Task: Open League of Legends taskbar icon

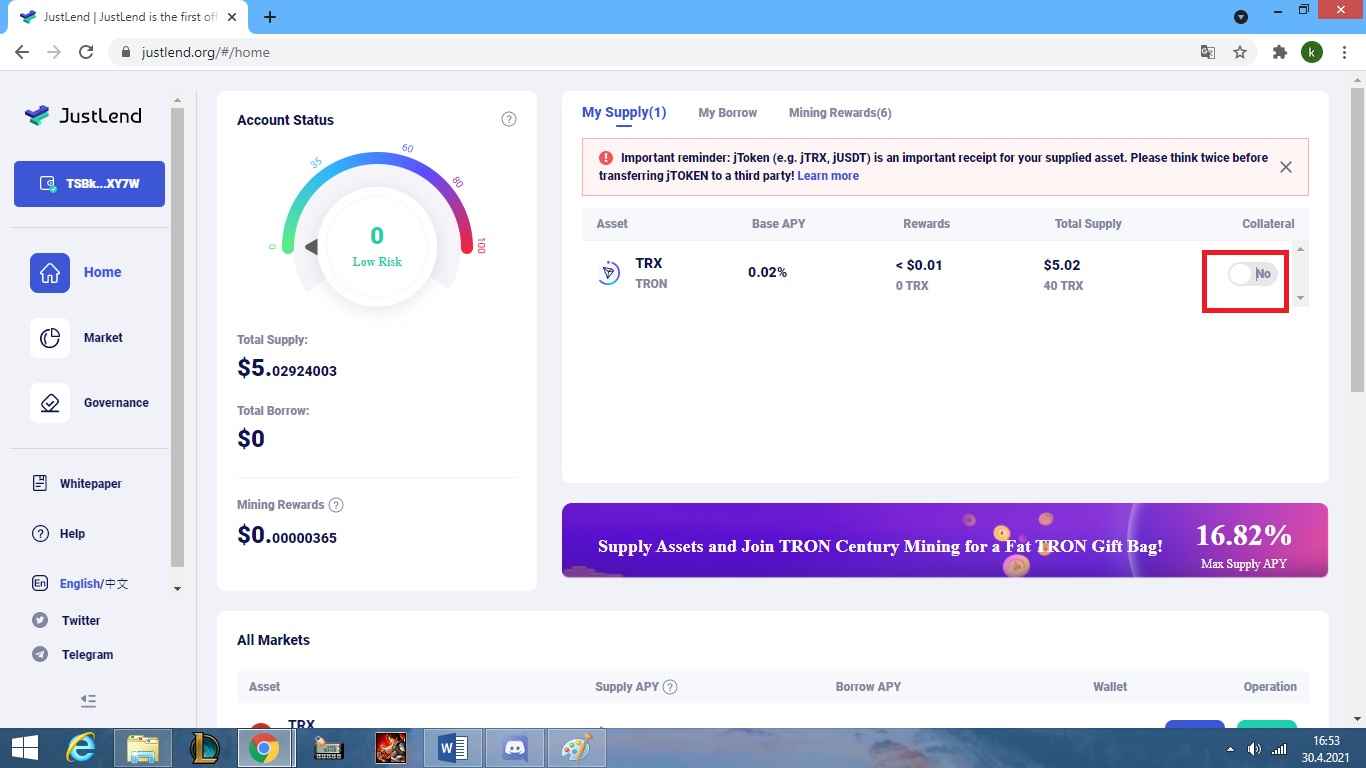Action: coord(205,748)
